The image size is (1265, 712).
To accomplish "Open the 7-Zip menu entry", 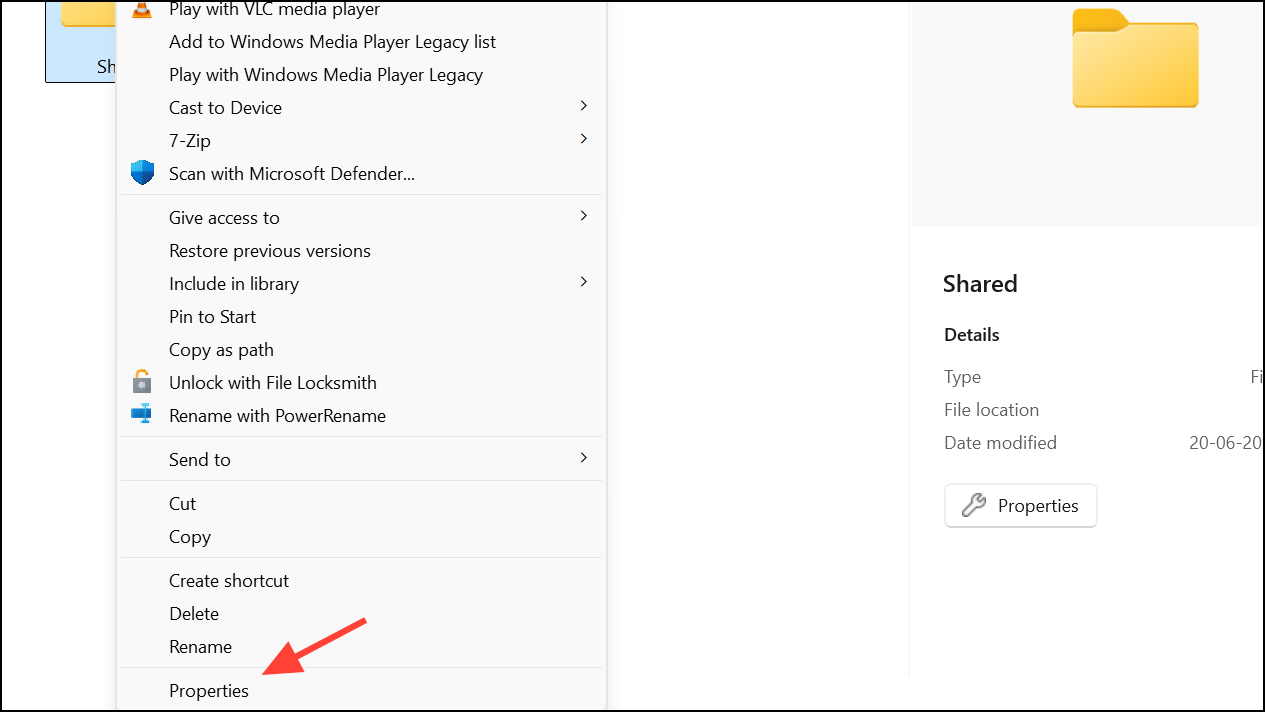I will coord(361,141).
